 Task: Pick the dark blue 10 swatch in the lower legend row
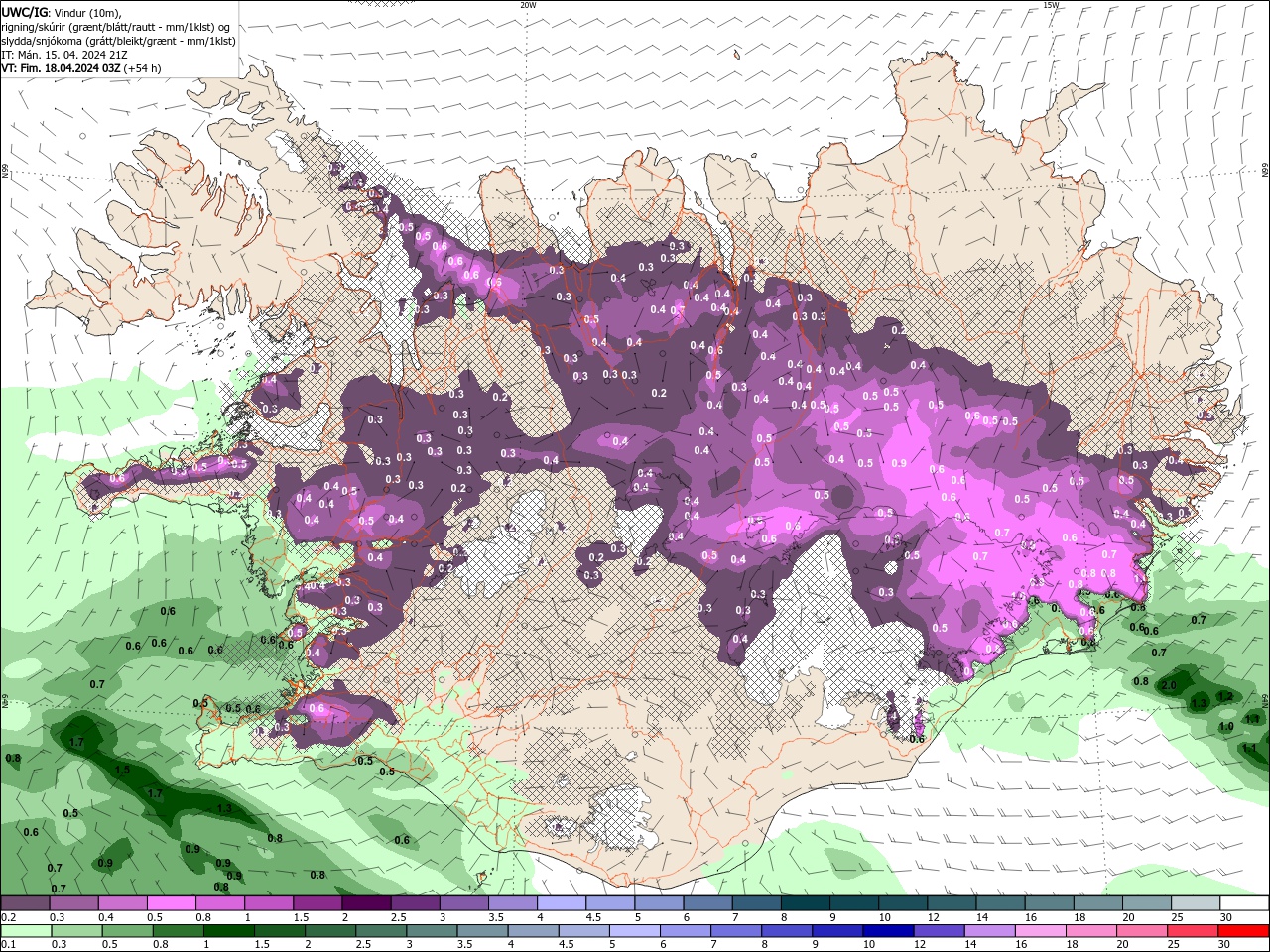pos(886,931)
